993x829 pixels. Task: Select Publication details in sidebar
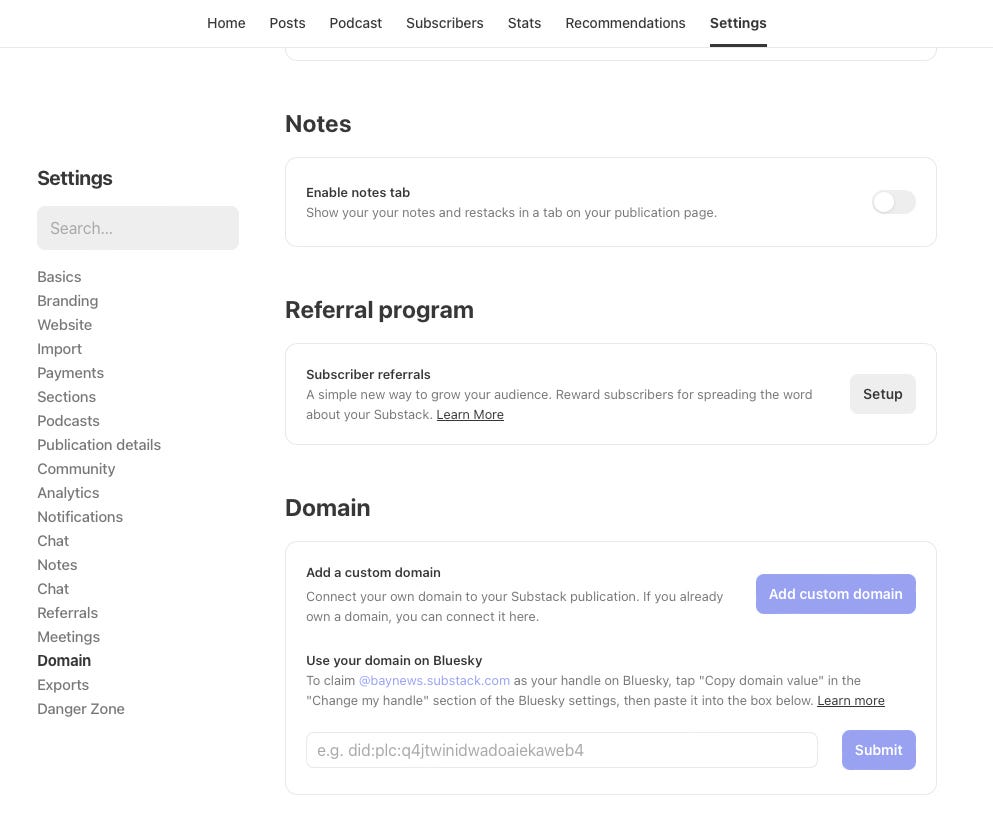click(99, 445)
